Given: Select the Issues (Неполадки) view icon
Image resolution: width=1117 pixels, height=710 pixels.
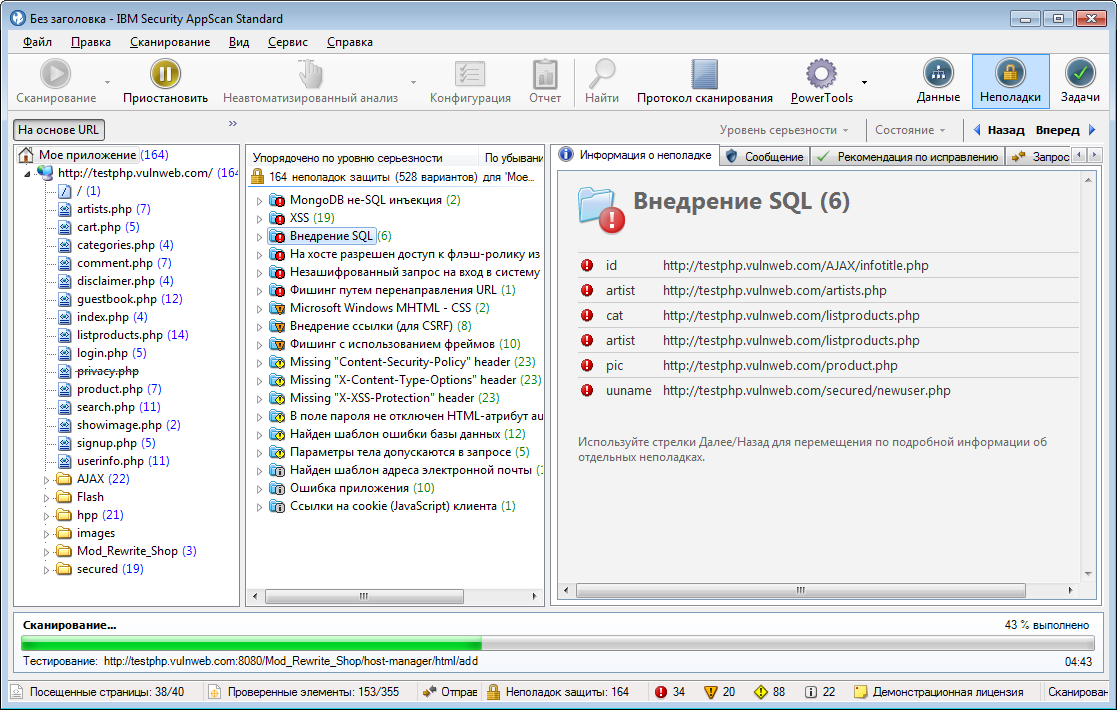Looking at the screenshot, I should (1010, 74).
